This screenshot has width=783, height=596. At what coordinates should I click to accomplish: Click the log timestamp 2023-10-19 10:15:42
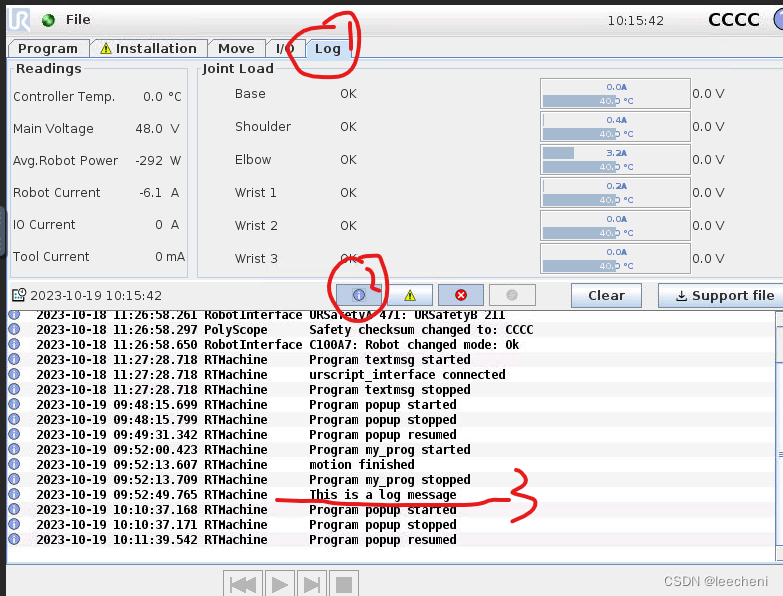(x=96, y=296)
